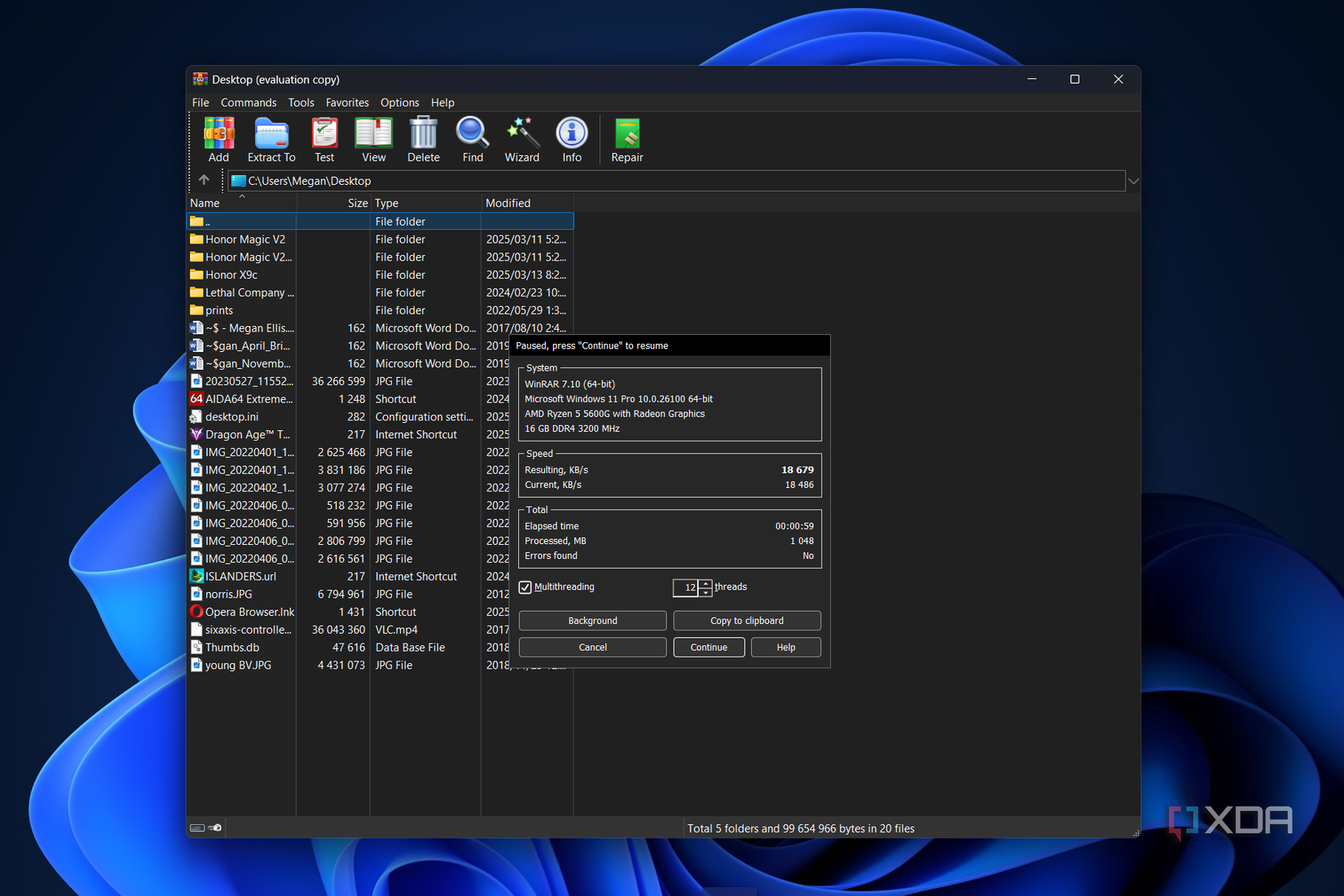Select the Thumbs.db file
The height and width of the screenshot is (896, 1344).
235,647
